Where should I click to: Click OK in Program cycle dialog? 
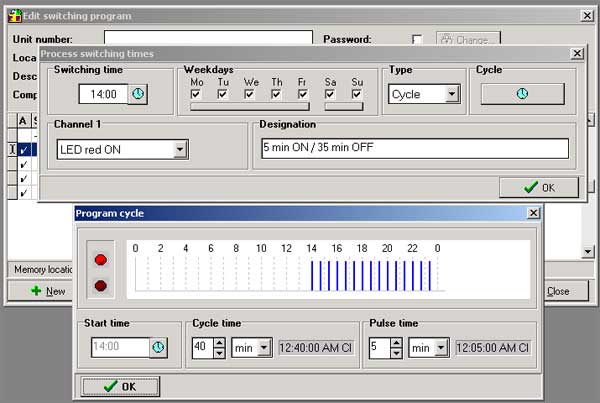click(x=120, y=387)
